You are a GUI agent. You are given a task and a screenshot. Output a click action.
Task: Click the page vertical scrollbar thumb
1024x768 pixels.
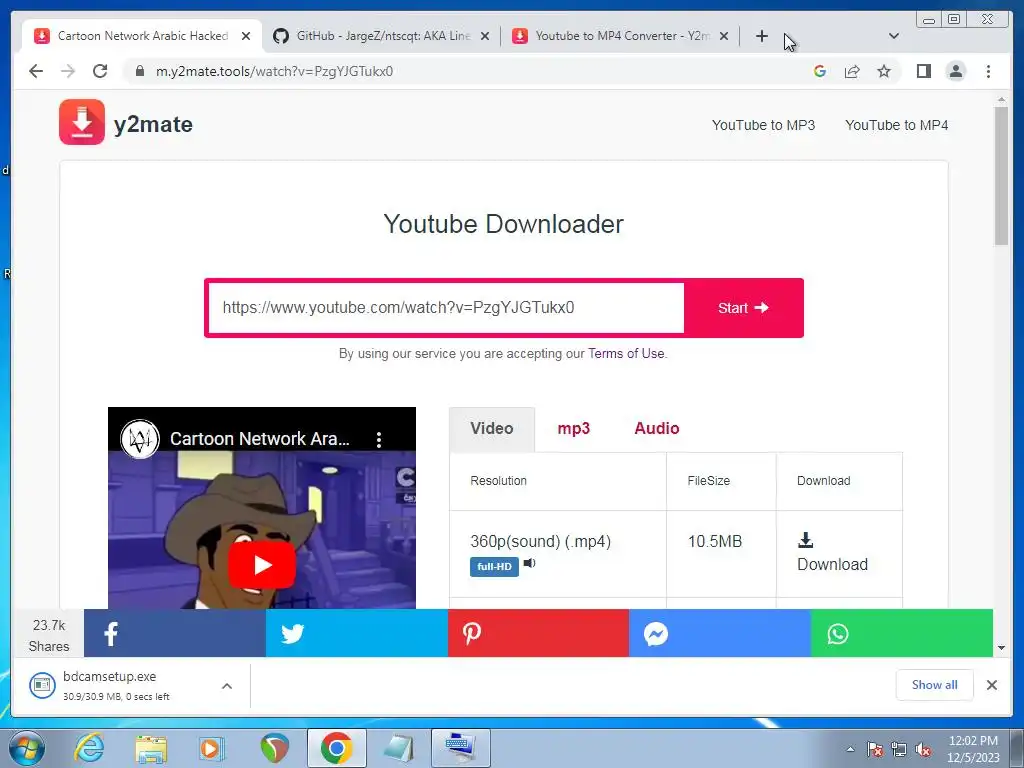coord(1001,175)
